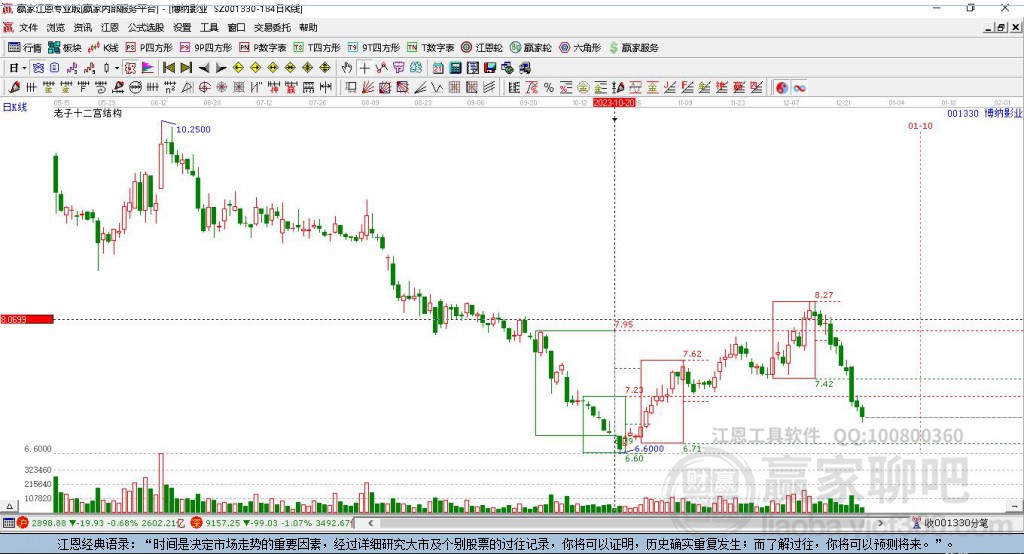Open the T数字表 time table
This screenshot has width=1024, height=554.
430,48
